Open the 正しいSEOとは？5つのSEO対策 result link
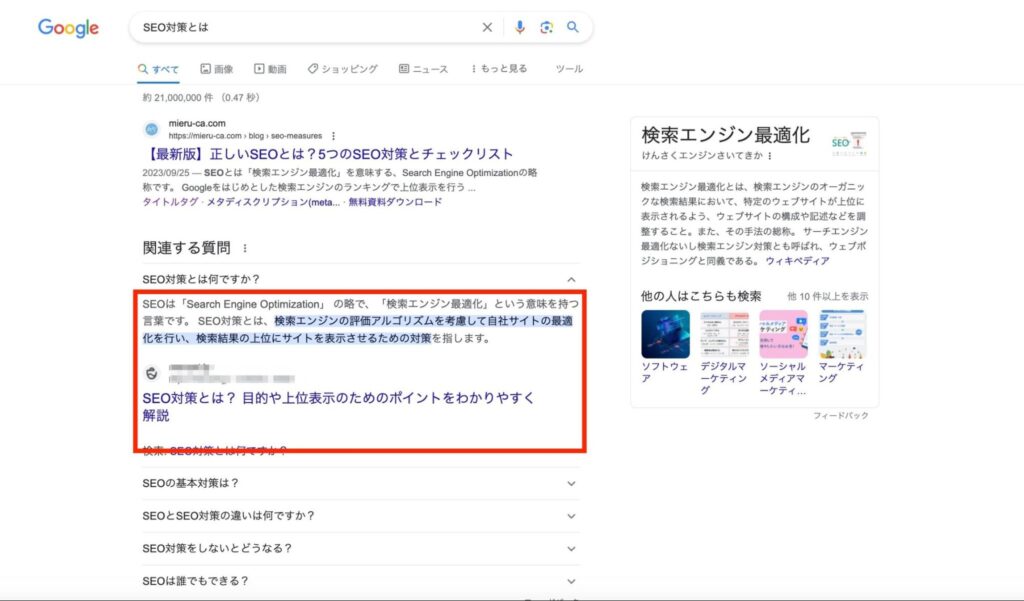The image size is (1024, 601). click(x=339, y=153)
